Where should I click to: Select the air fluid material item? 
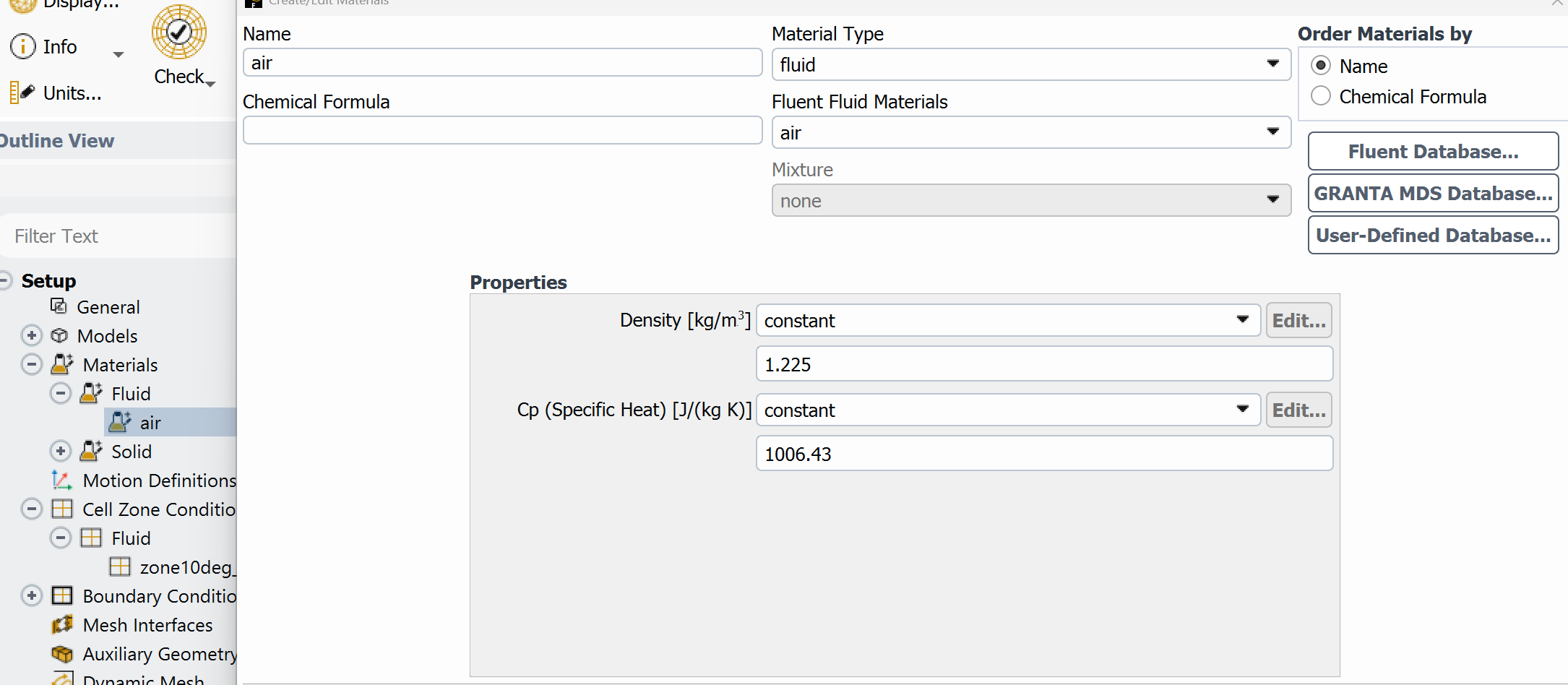coord(150,423)
